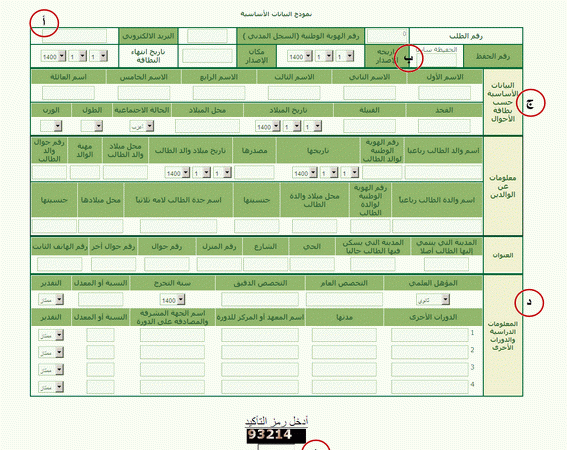Open the التقدير grade dropdown for course row 4
The height and width of the screenshot is (450, 567).
tap(51, 387)
